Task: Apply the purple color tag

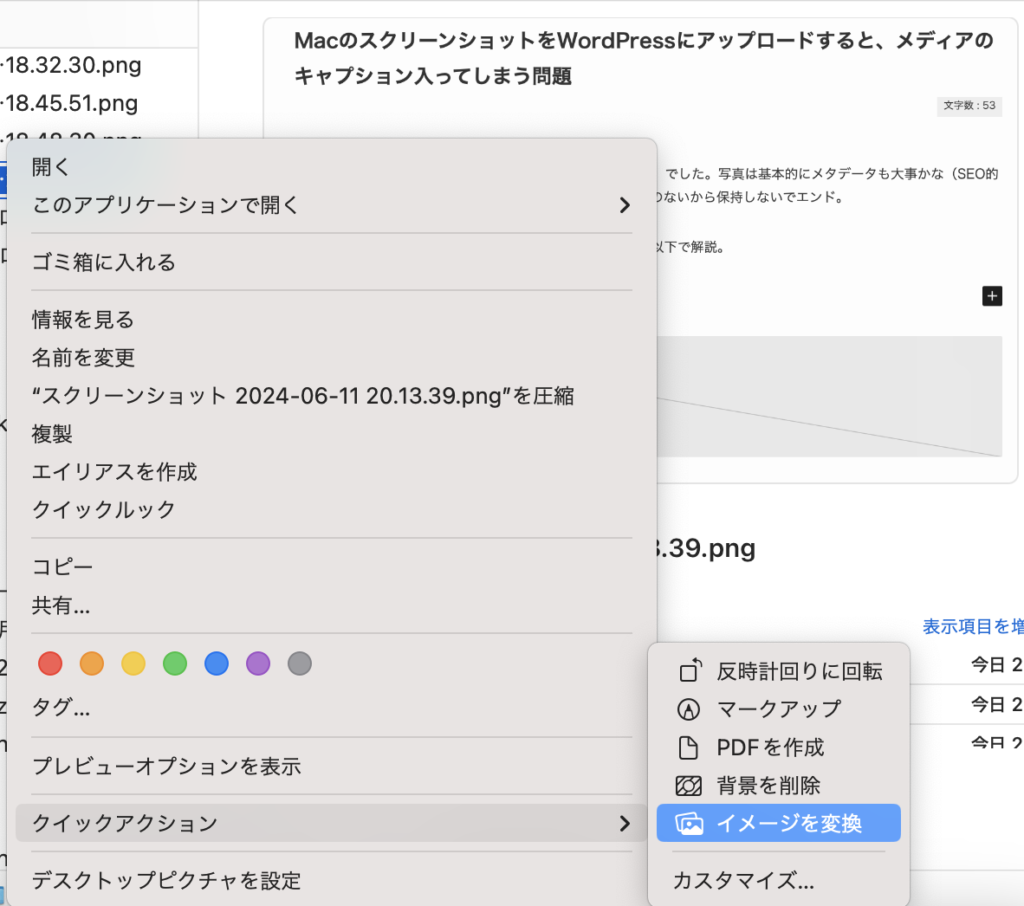Action: tap(258, 663)
